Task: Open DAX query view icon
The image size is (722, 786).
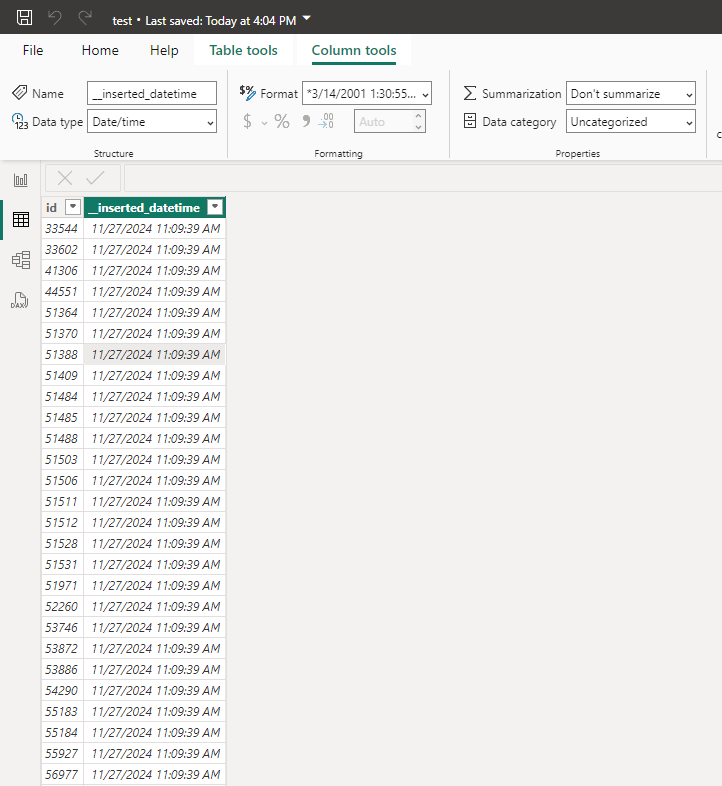Action: click(20, 300)
